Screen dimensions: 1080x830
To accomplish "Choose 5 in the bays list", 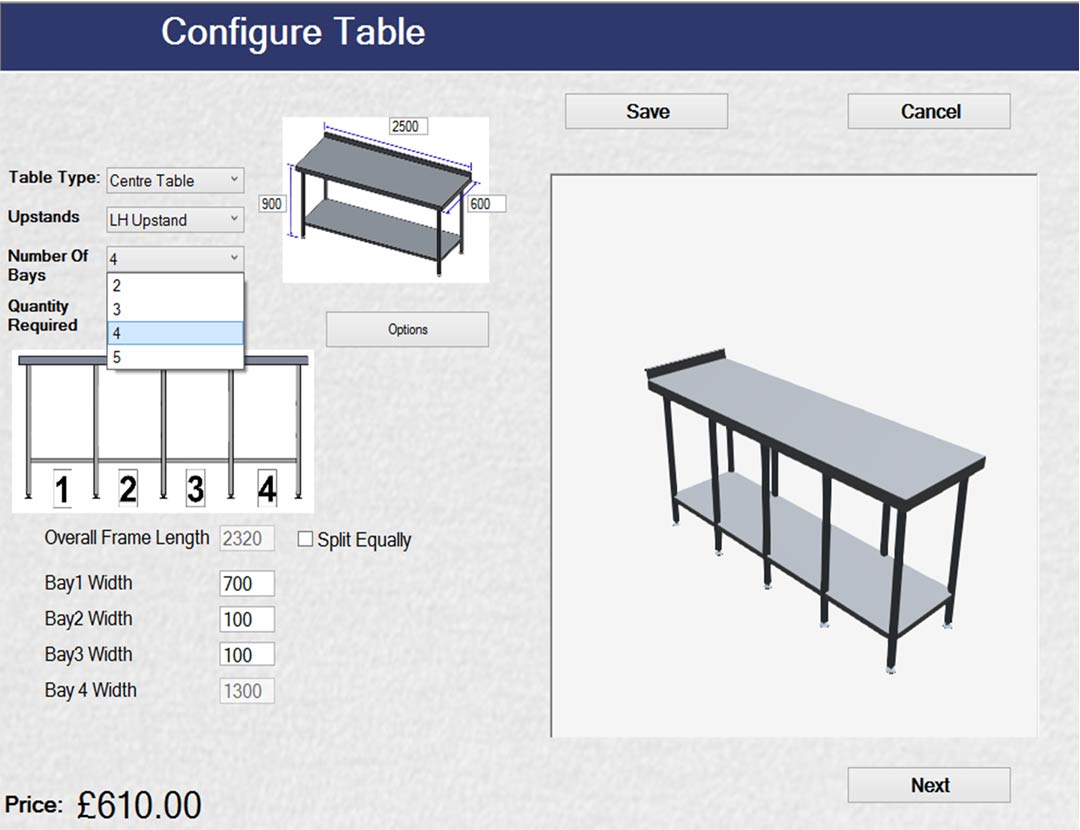I will [x=175, y=357].
